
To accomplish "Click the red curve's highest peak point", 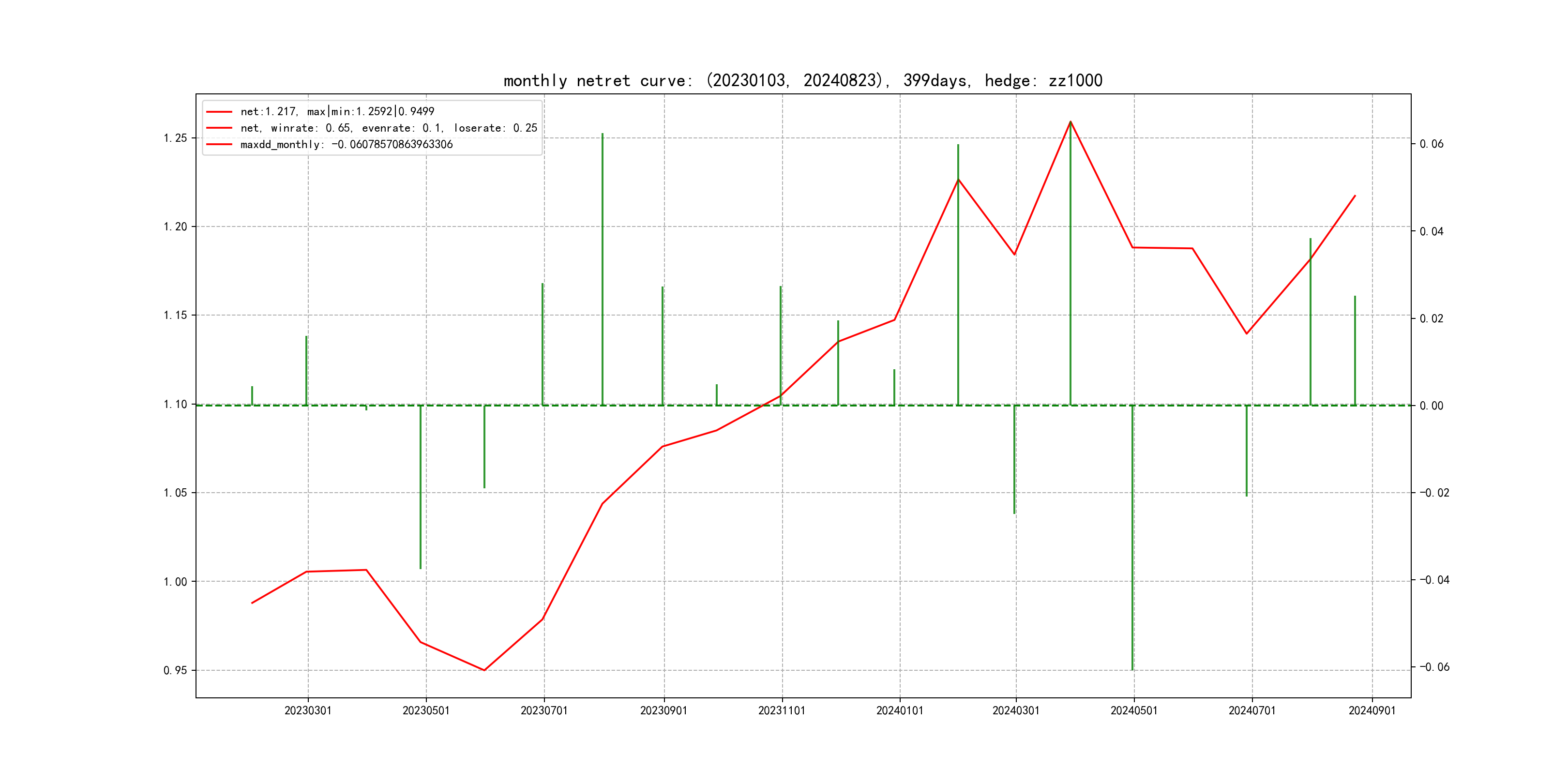I will (1070, 122).
